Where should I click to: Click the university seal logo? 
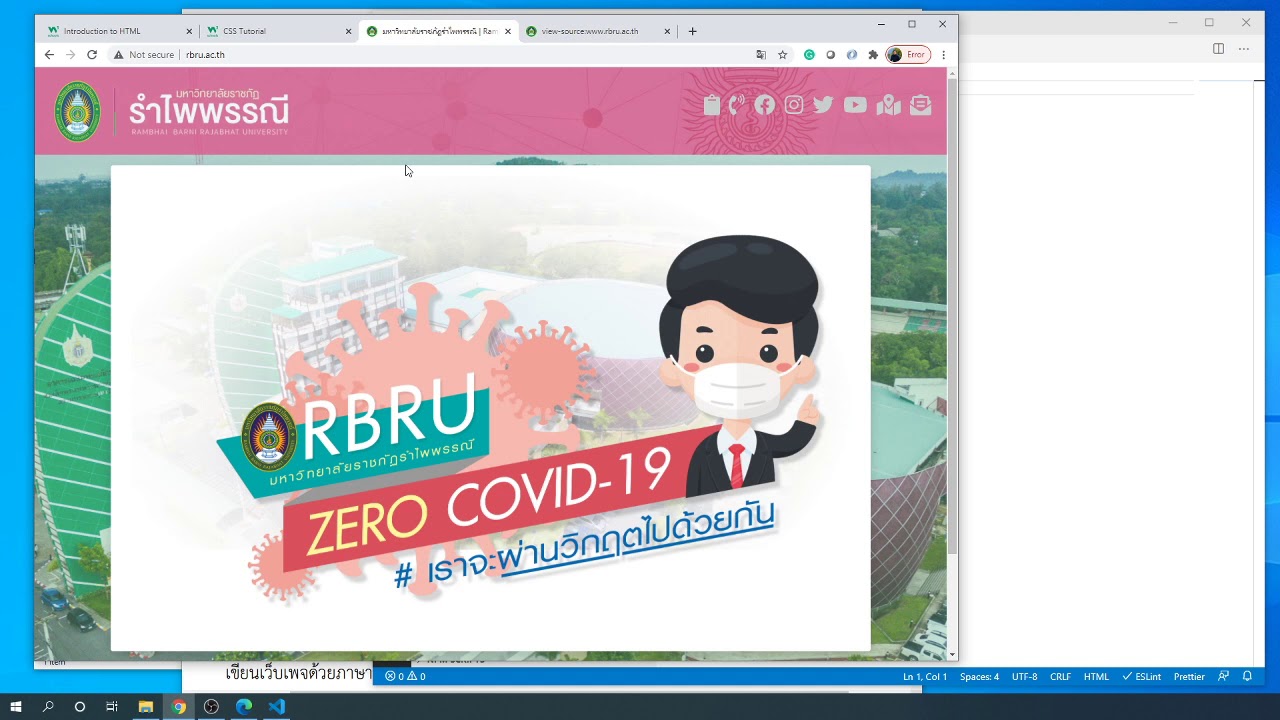pyautogui.click(x=77, y=111)
